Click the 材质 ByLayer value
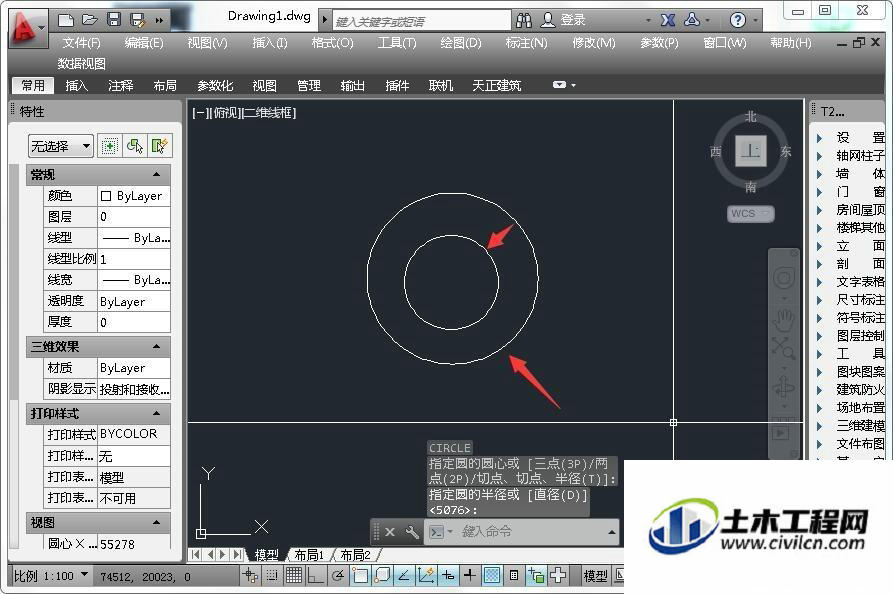 [134, 368]
